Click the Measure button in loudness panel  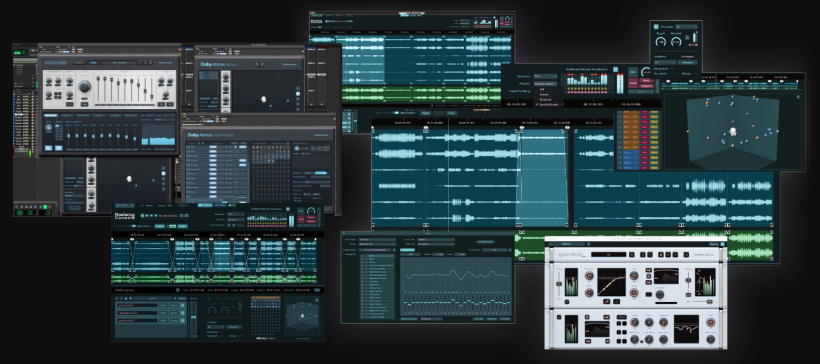click(x=688, y=62)
